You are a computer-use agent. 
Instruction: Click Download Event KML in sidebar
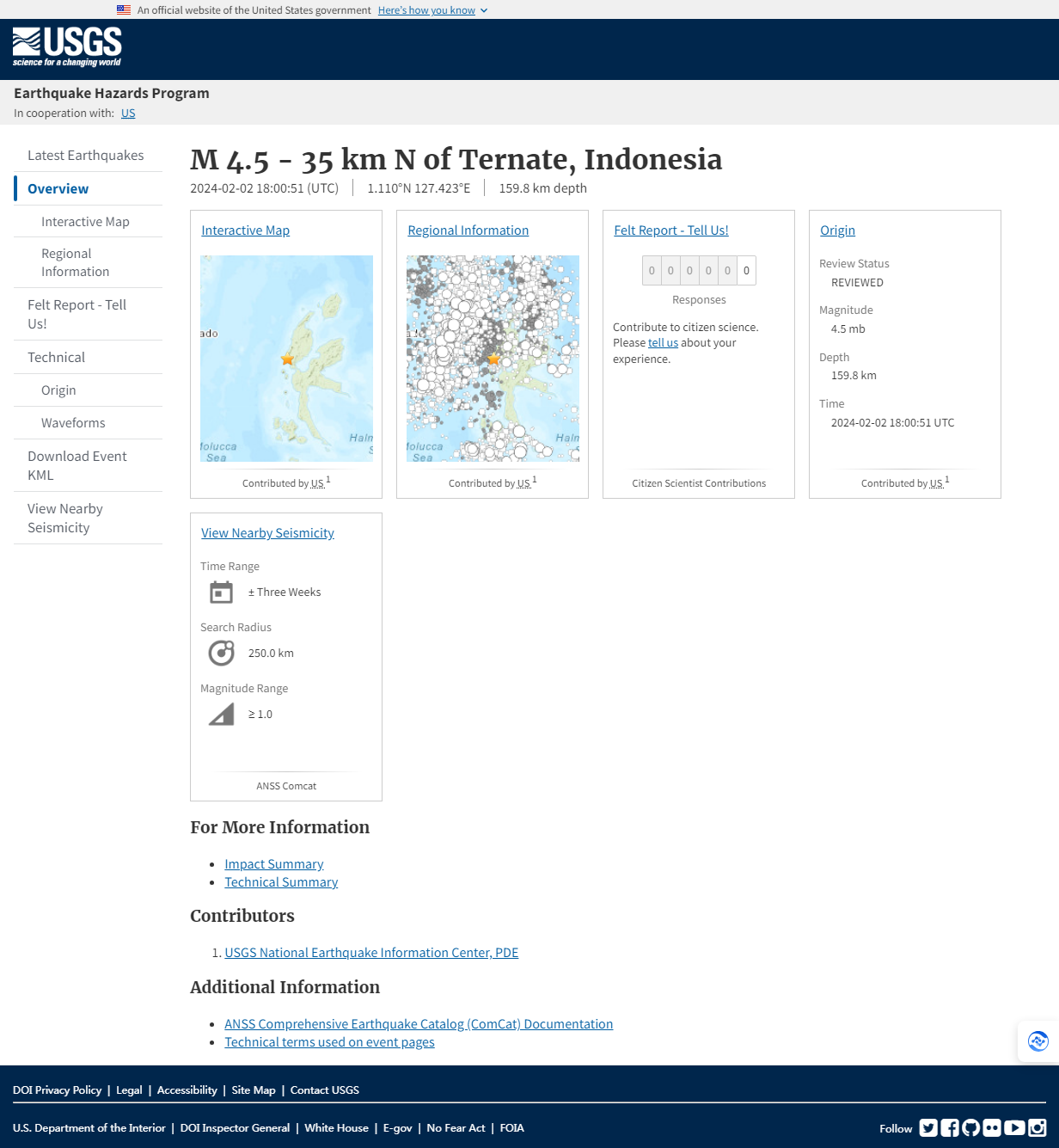click(88, 465)
